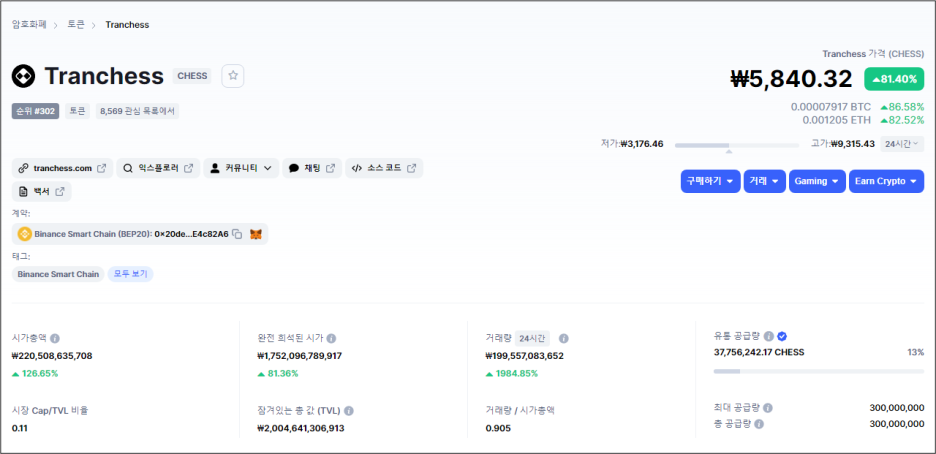This screenshot has width=936, height=454.
Task: Click 모두 보기 to view all tags
Action: coord(130,274)
